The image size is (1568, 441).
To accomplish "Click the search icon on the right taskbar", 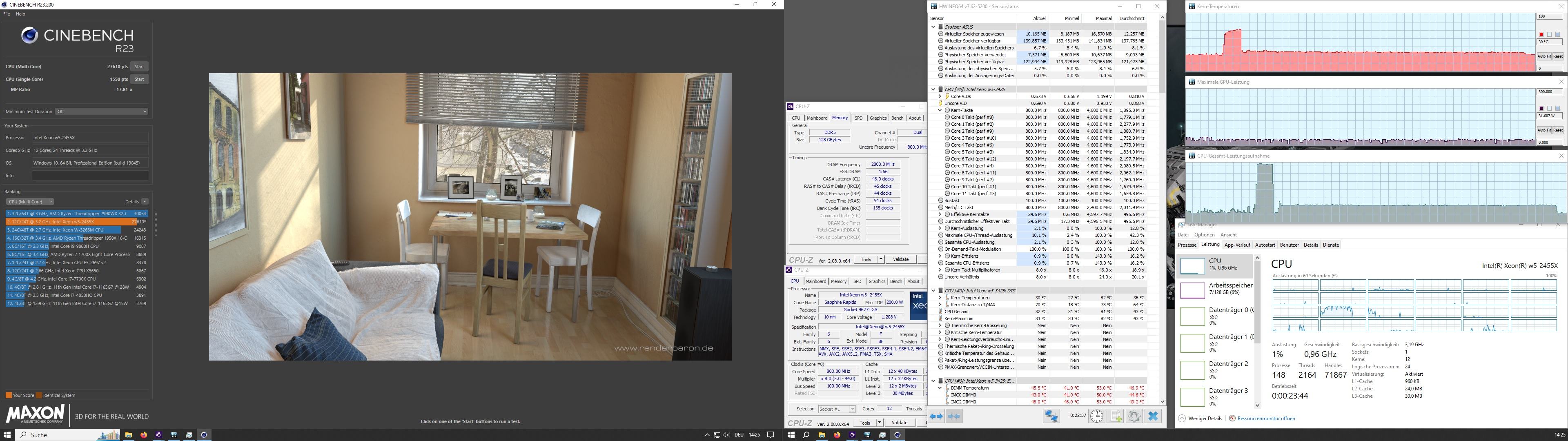I will pos(806,435).
